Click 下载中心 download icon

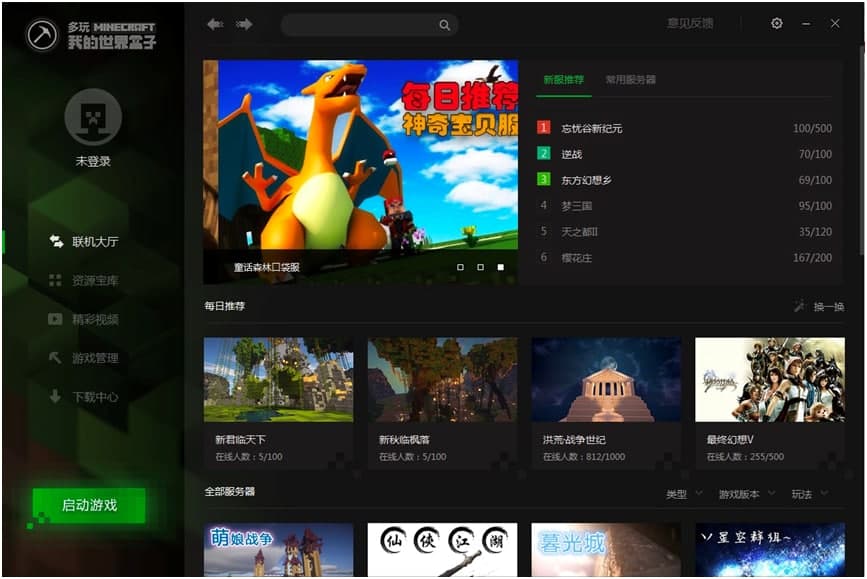[x=55, y=397]
